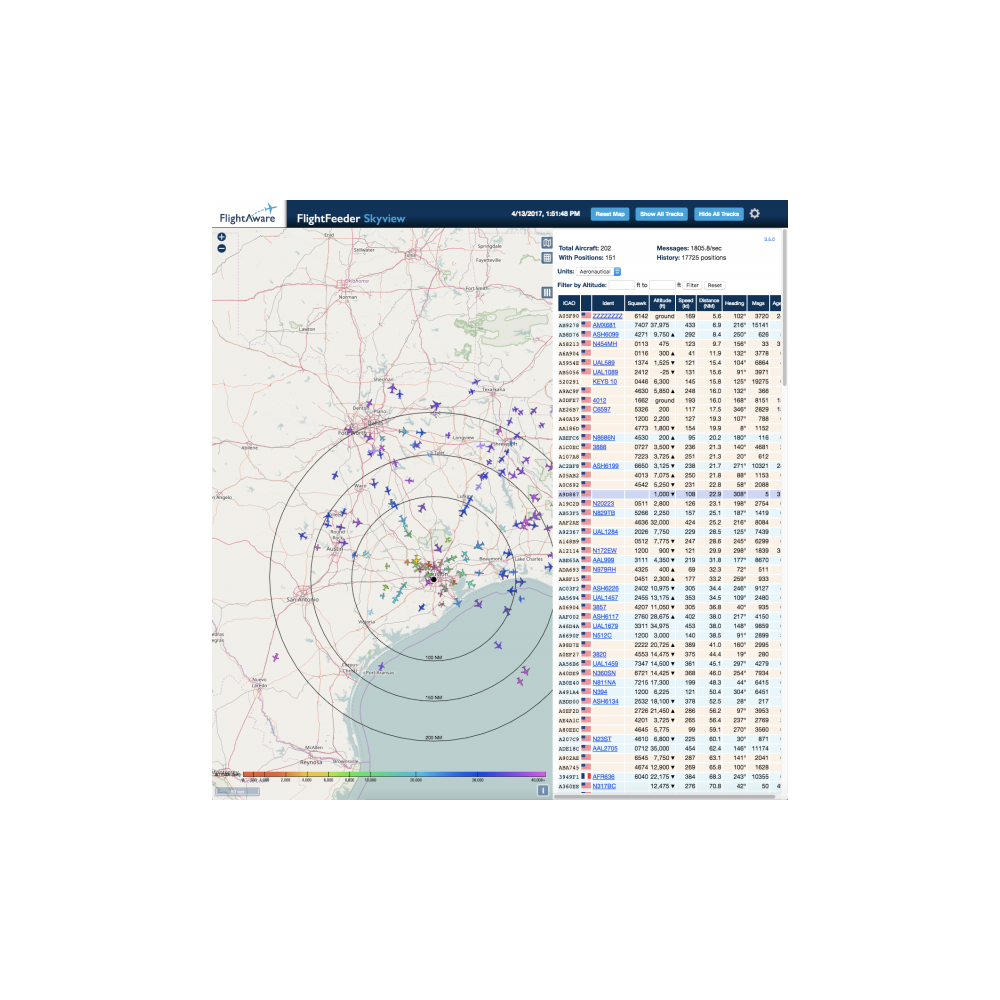Open the UAL1457 flight link

605,598
